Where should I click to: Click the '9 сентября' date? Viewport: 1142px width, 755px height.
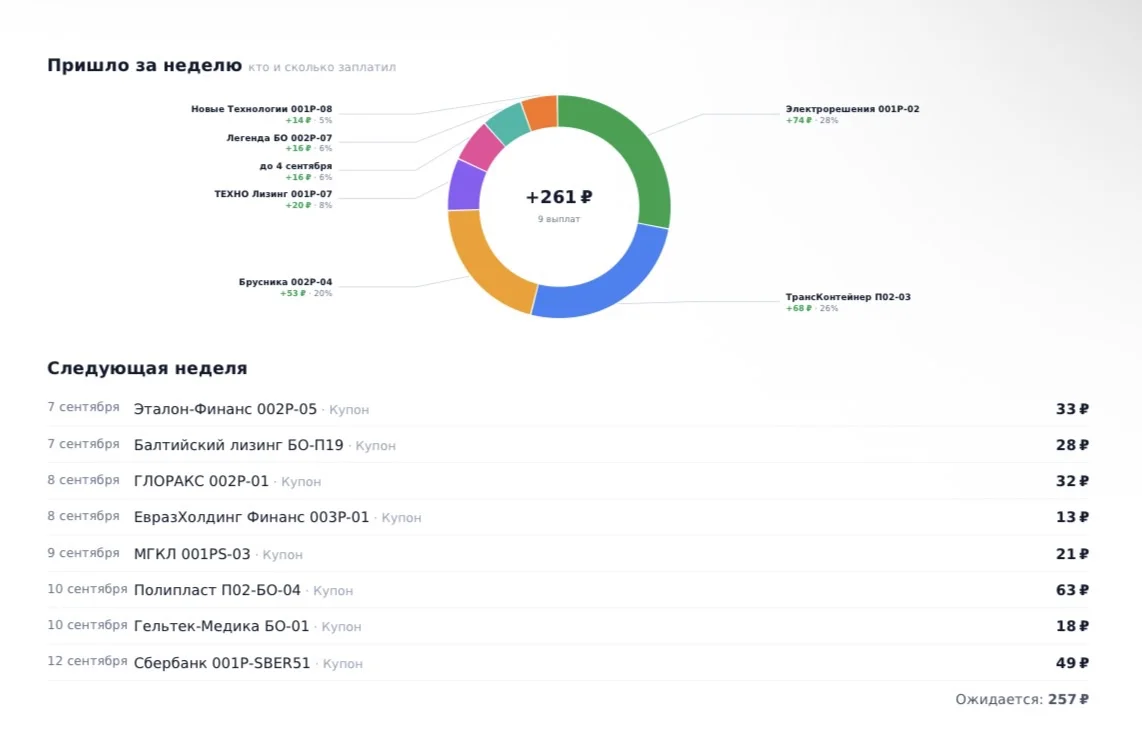[x=83, y=553]
